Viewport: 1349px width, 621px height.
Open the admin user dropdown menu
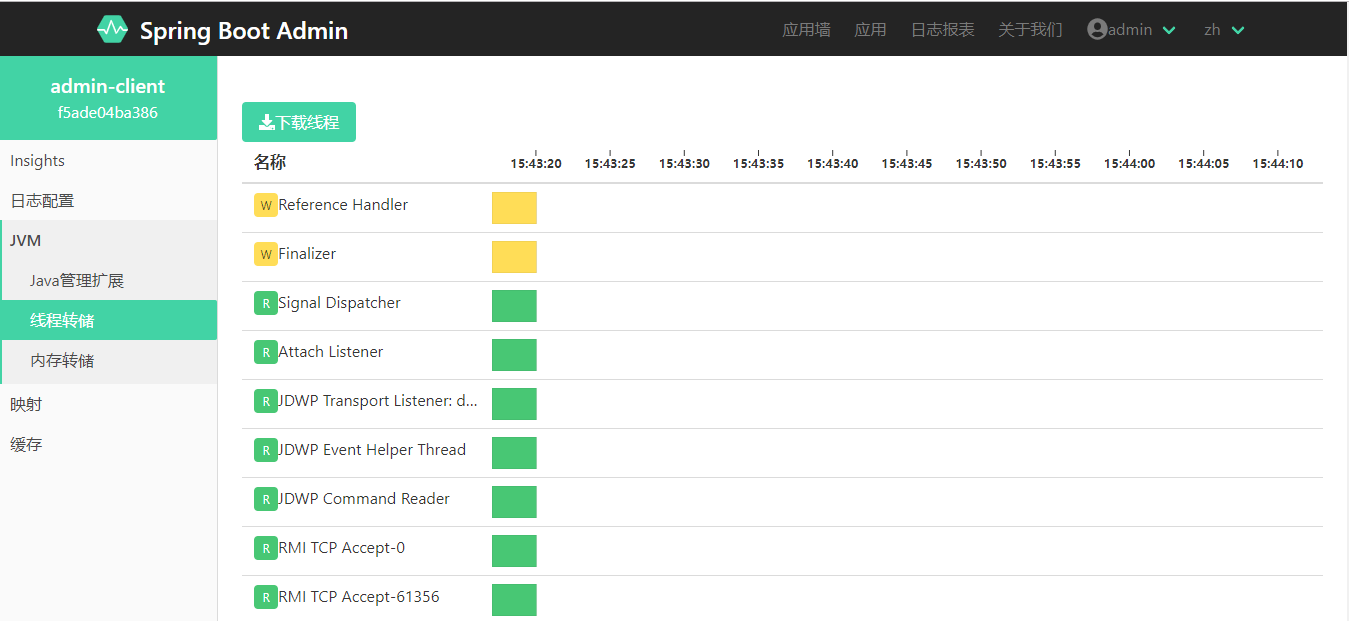coord(1132,30)
